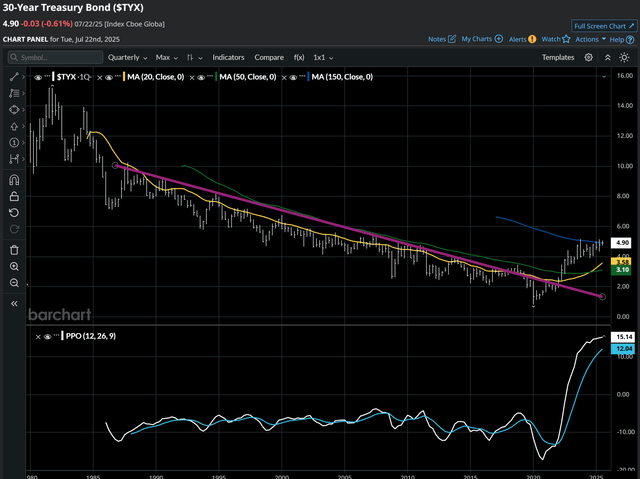Open the chart bar-type dropdown
Screen dimensions: 640x479
(194, 58)
